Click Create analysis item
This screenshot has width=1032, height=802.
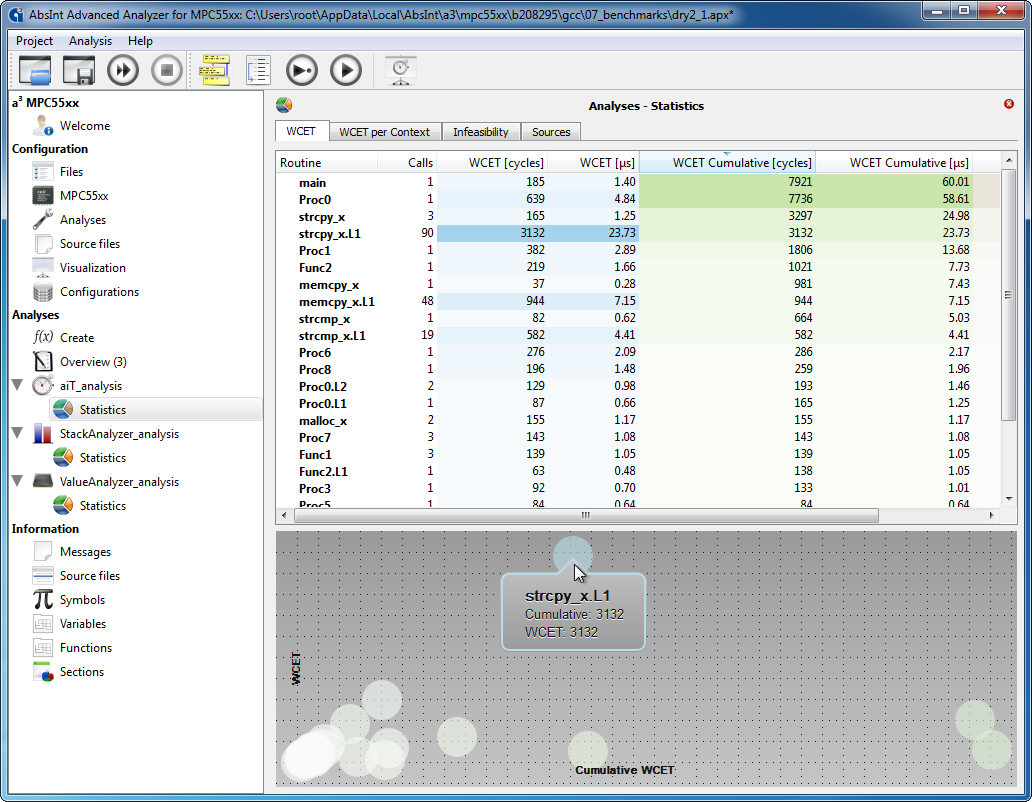[77, 338]
